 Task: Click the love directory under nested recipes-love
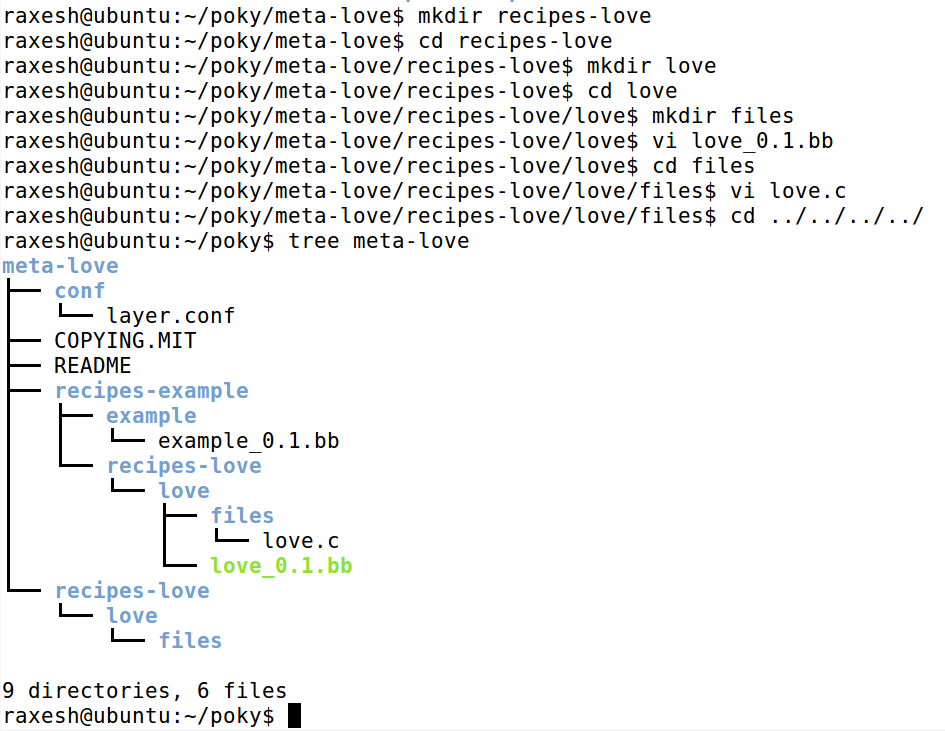coord(184,490)
